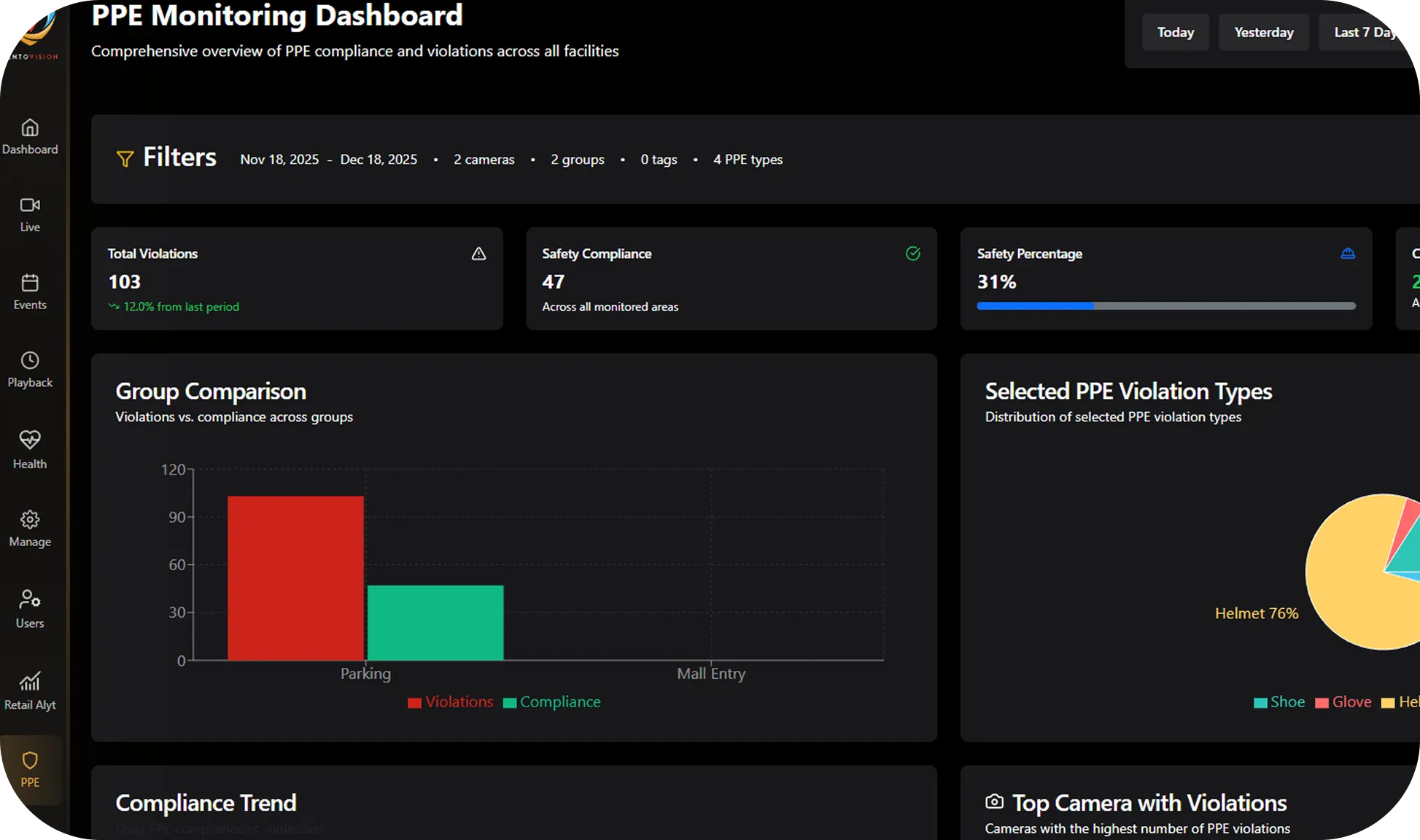Switch to the Yesterday tab

1264,32
